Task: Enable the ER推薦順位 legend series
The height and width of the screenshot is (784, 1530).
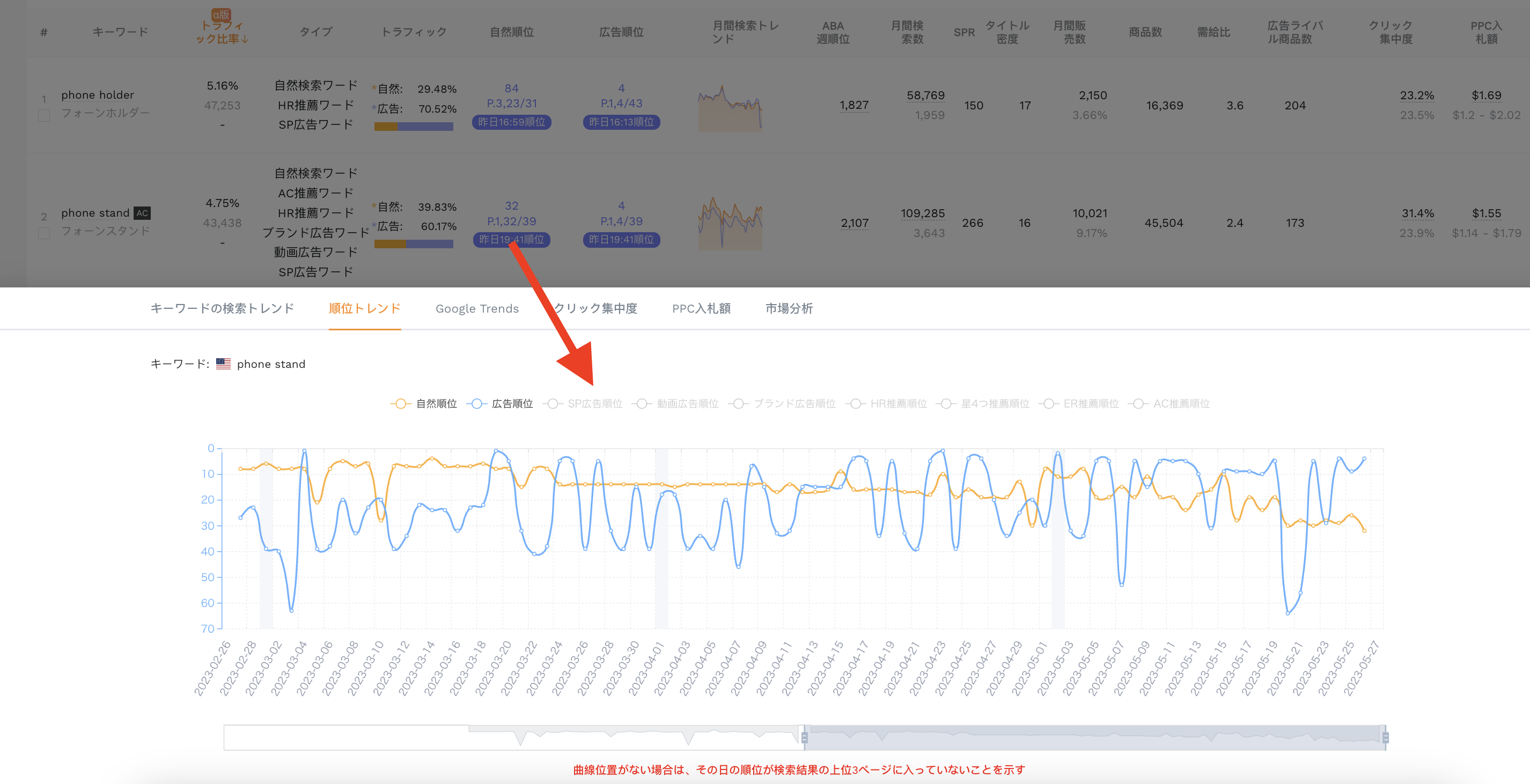Action: [1079, 404]
